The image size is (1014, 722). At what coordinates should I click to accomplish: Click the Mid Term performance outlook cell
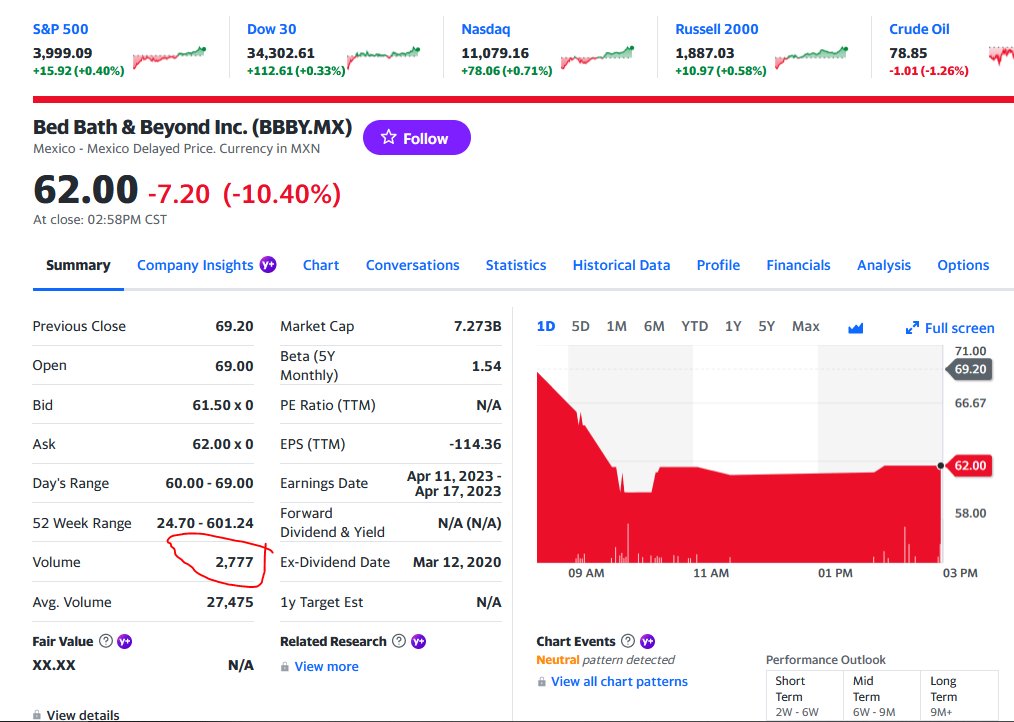(x=882, y=695)
